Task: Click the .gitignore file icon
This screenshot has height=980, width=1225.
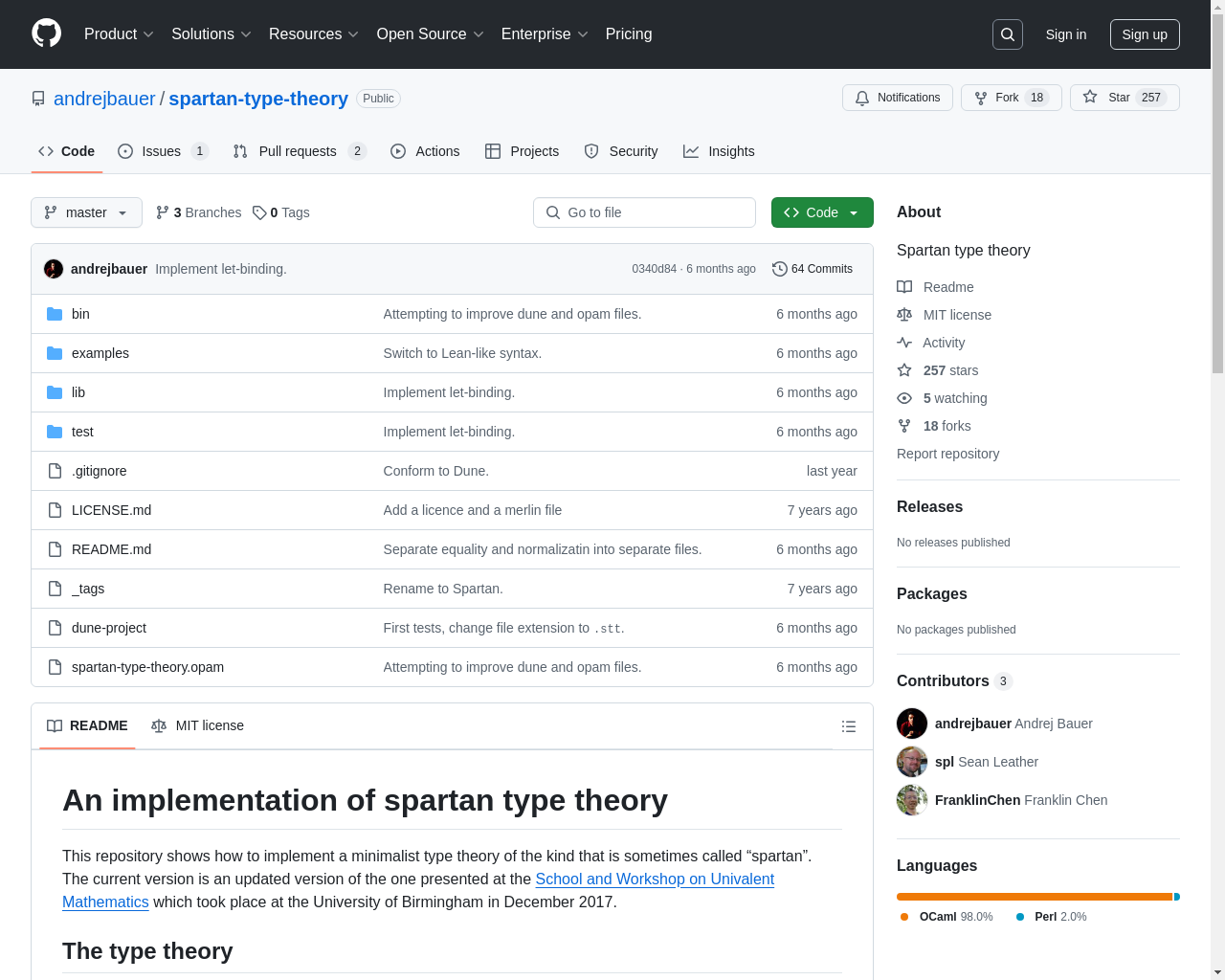Action: 55,471
